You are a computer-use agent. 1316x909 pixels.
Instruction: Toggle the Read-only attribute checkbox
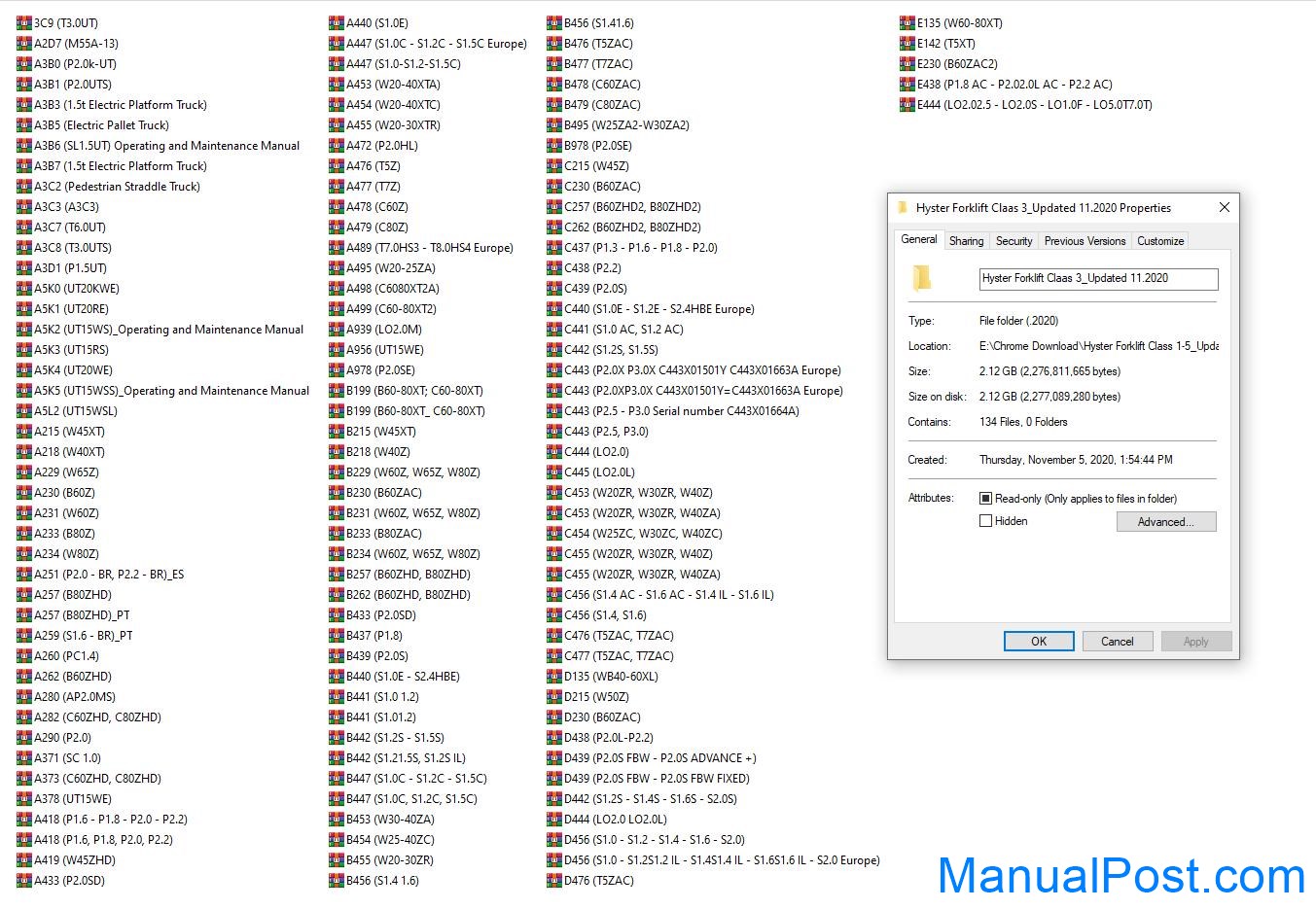click(985, 498)
